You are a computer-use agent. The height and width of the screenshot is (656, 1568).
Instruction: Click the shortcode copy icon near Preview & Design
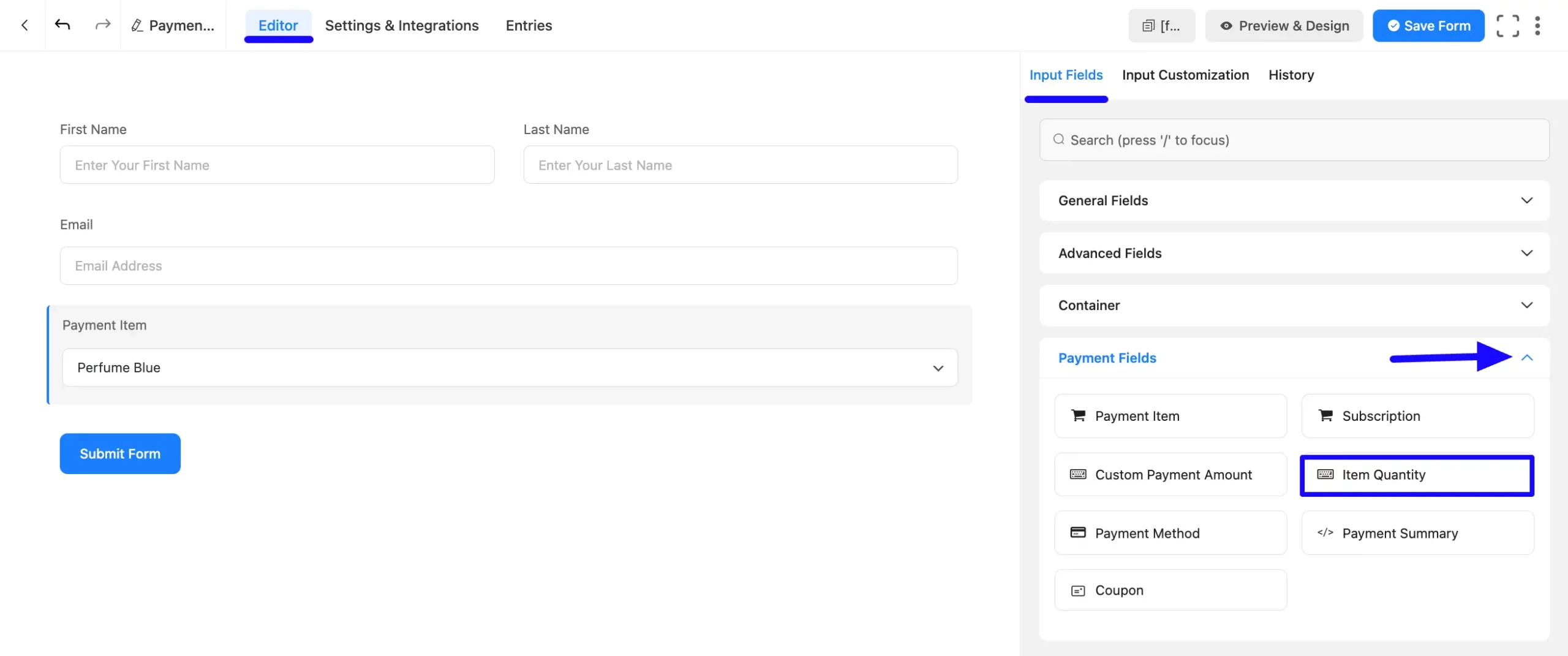[x=1148, y=25]
